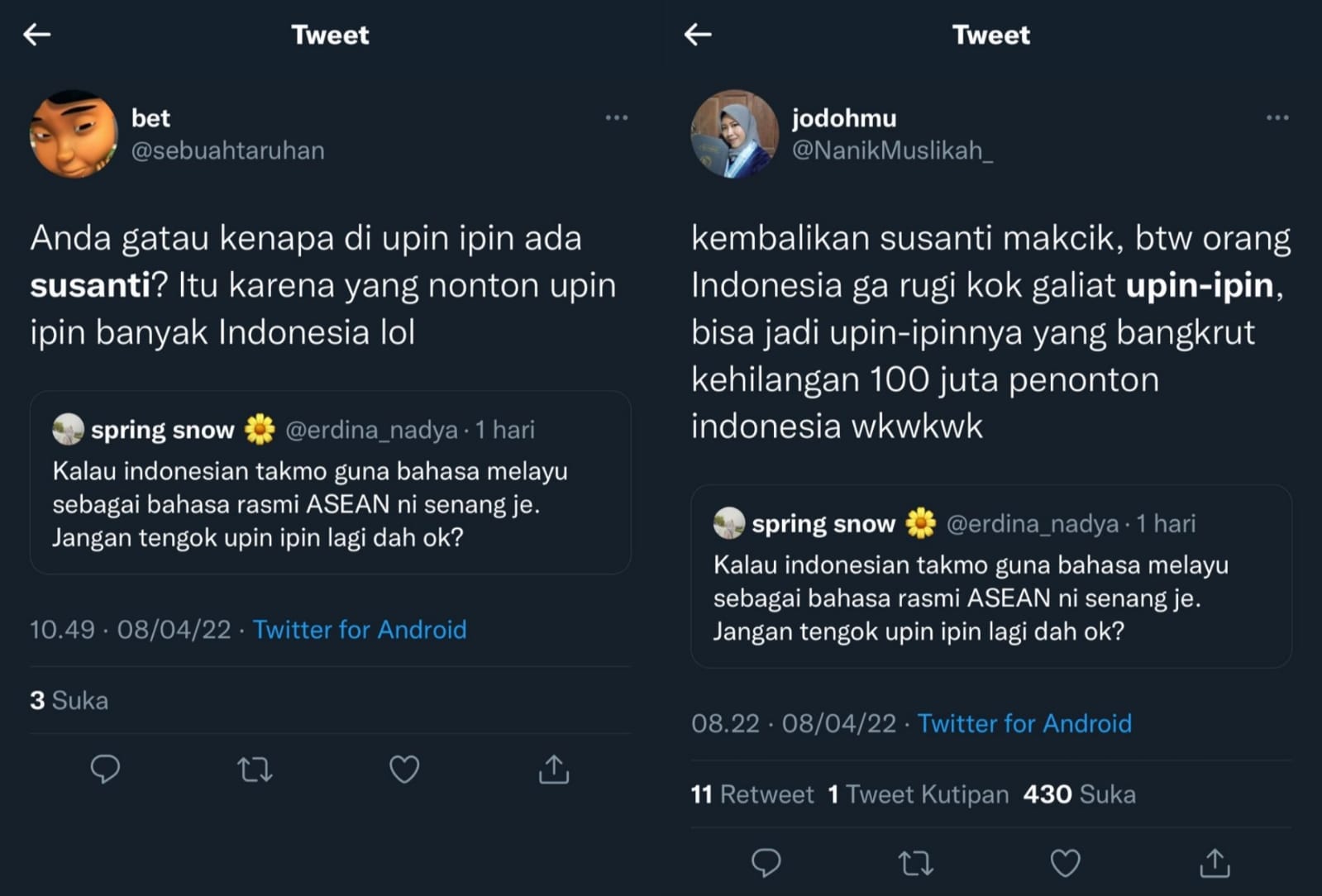This screenshot has height=896, width=1322.
Task: Reply to the tweet by bet
Action: coord(105,770)
